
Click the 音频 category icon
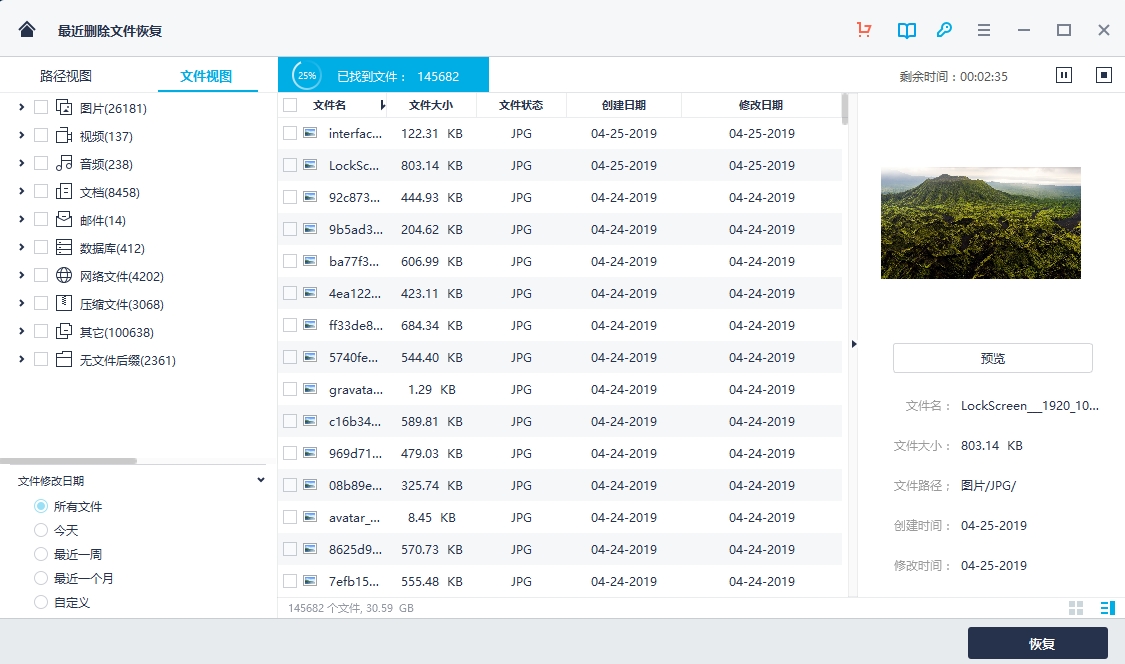[x=64, y=163]
